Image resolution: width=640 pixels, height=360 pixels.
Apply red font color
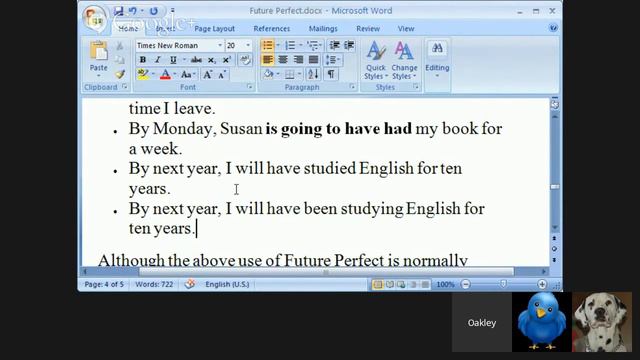[165, 75]
